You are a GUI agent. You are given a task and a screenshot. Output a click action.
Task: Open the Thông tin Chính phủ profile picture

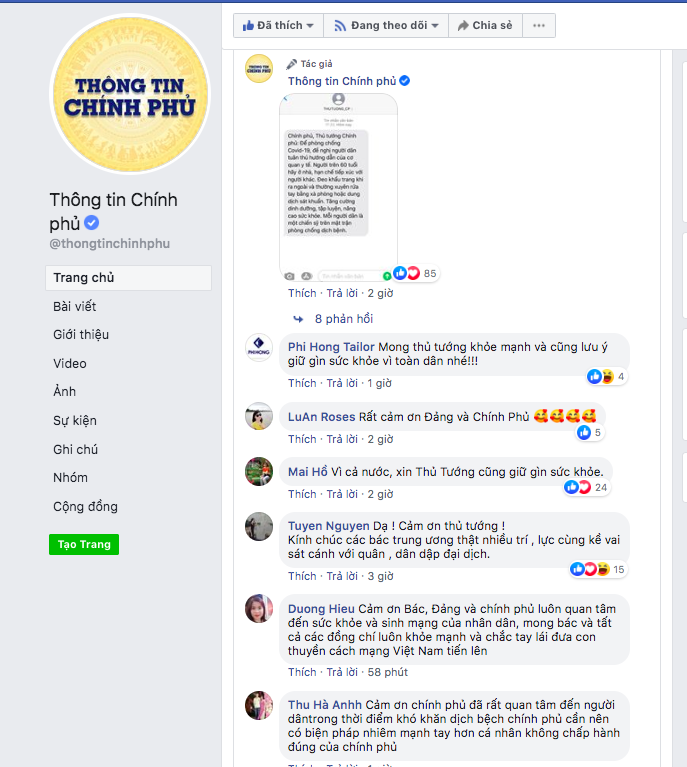[130, 94]
